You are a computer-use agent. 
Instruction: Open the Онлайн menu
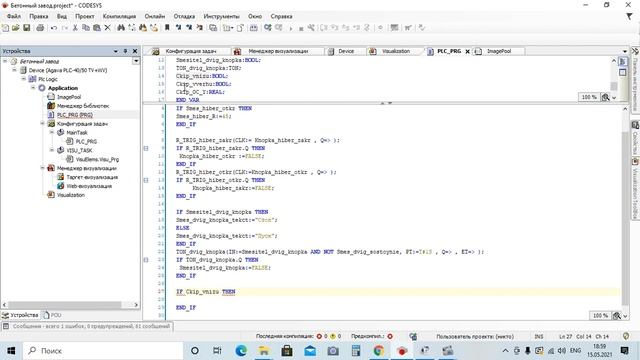tap(155, 16)
